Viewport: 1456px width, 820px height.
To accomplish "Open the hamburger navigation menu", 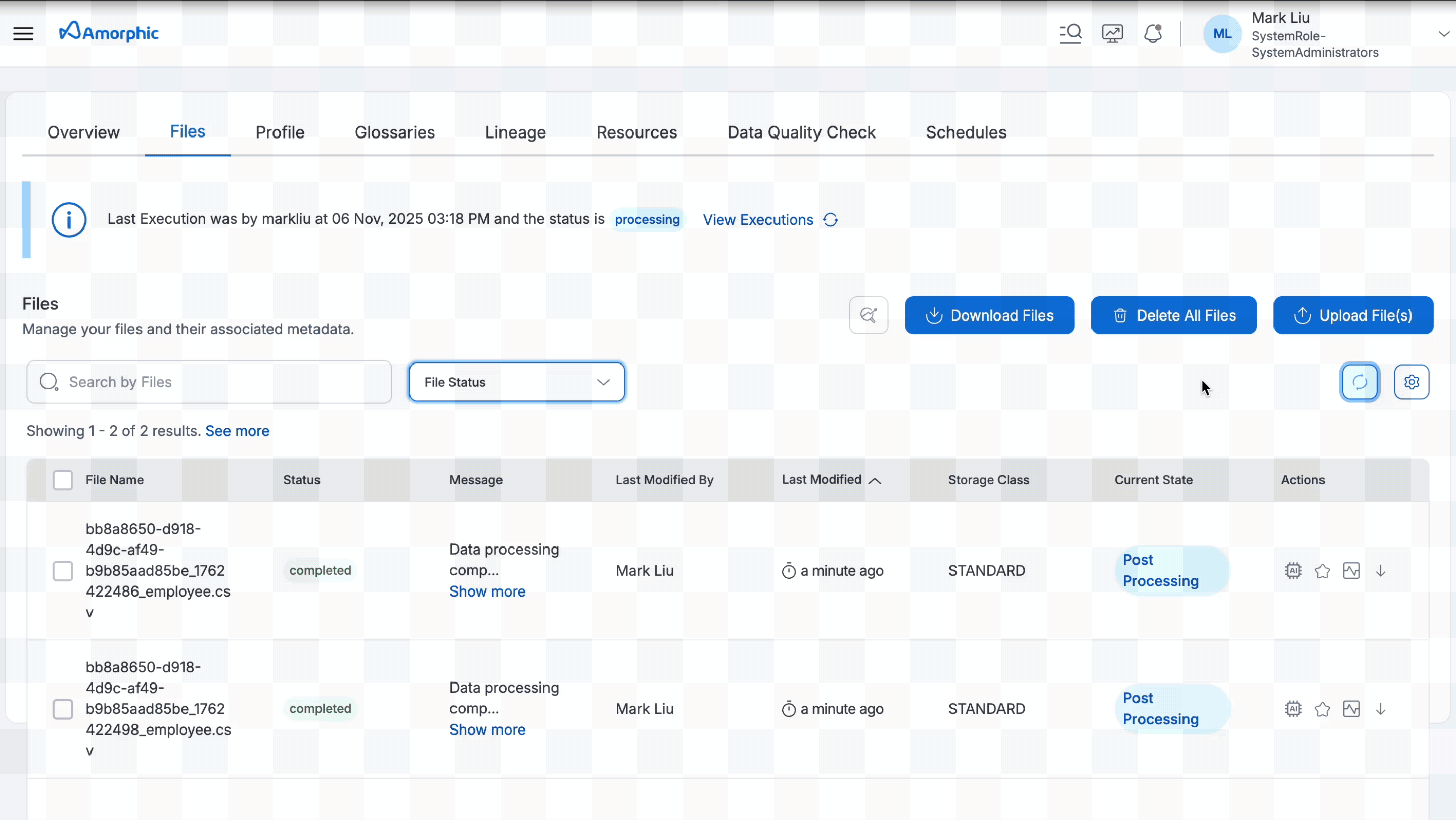I will [x=23, y=34].
